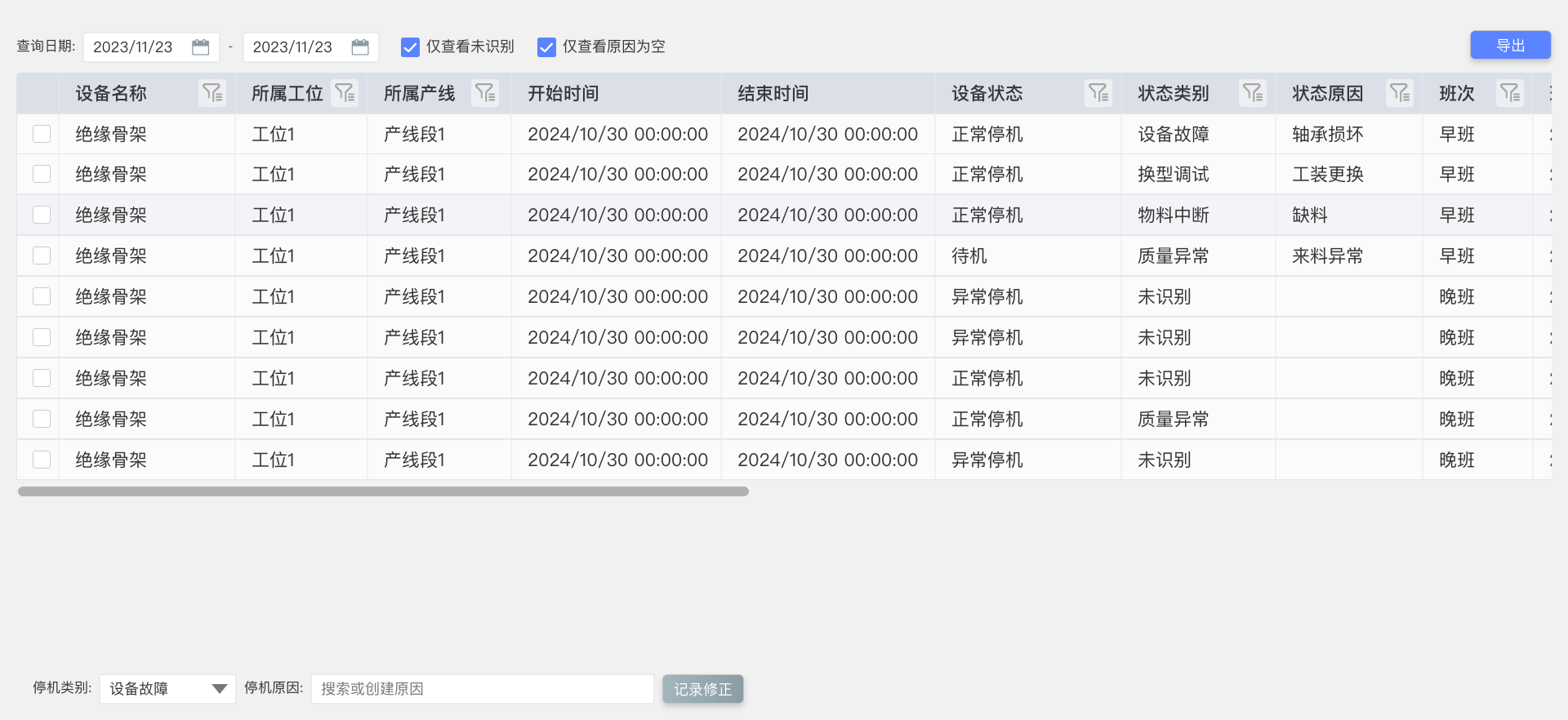The height and width of the screenshot is (720, 1568).
Task: Click the 结束时间 column header
Action: (x=773, y=94)
